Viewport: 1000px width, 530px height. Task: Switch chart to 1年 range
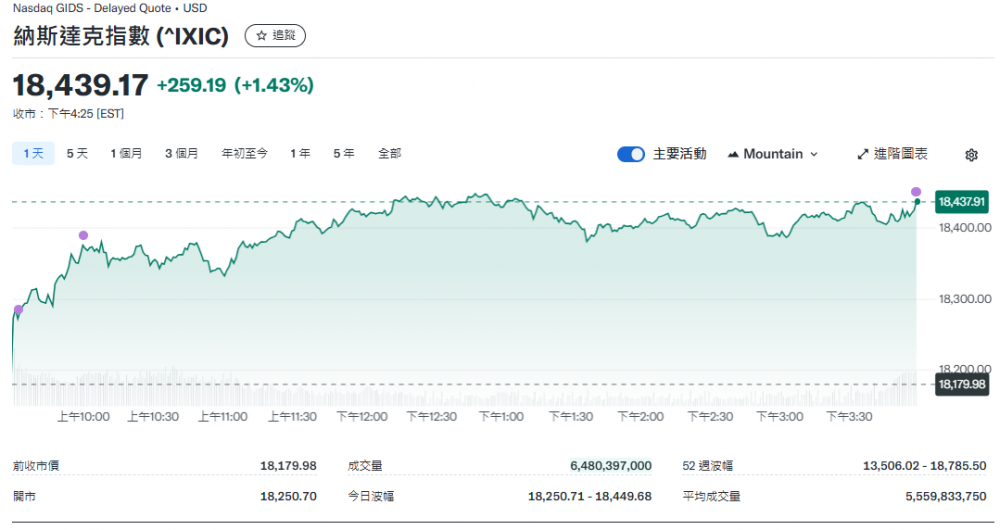coord(300,154)
